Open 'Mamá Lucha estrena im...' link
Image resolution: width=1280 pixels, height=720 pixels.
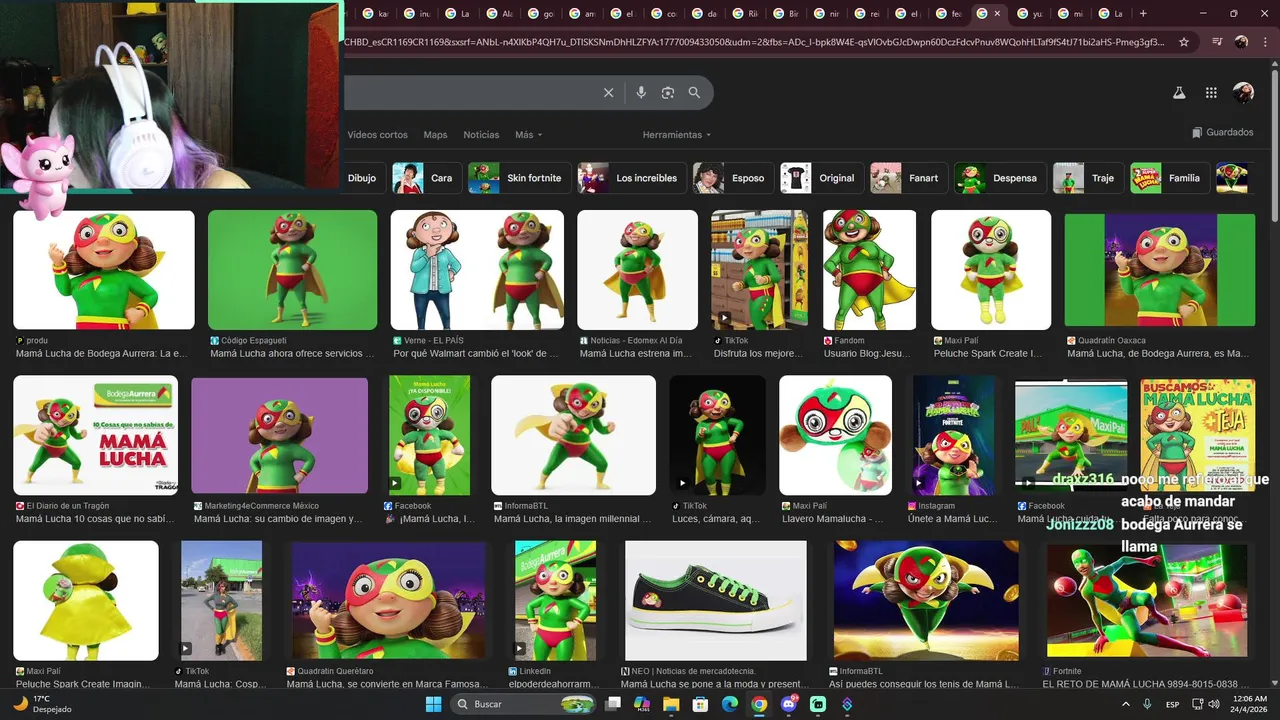click(636, 353)
